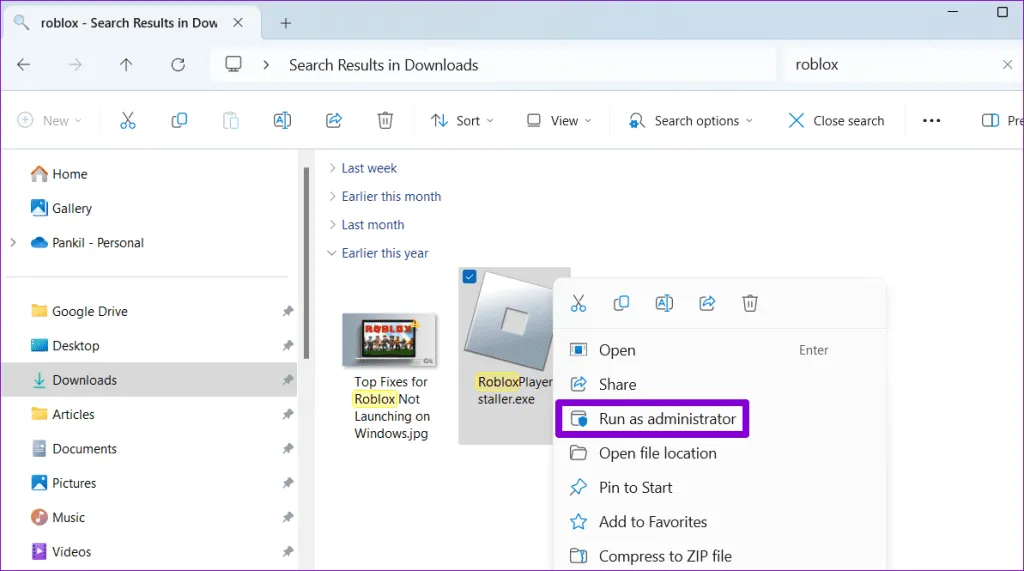1024x571 pixels.
Task: Click the Refresh icon beside address bar
Action: (178, 65)
